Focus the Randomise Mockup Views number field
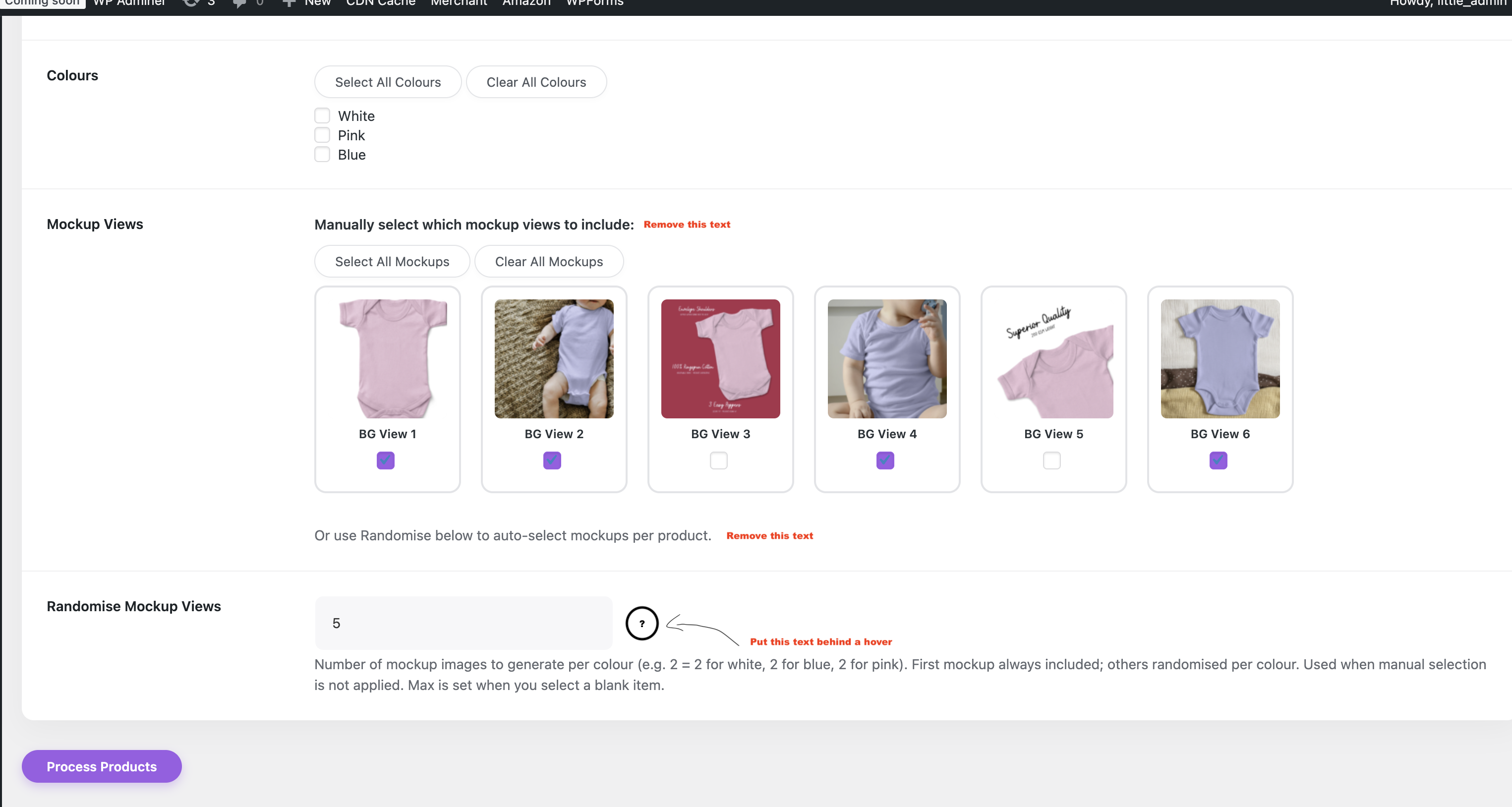The width and height of the screenshot is (1512, 807). coord(464,623)
